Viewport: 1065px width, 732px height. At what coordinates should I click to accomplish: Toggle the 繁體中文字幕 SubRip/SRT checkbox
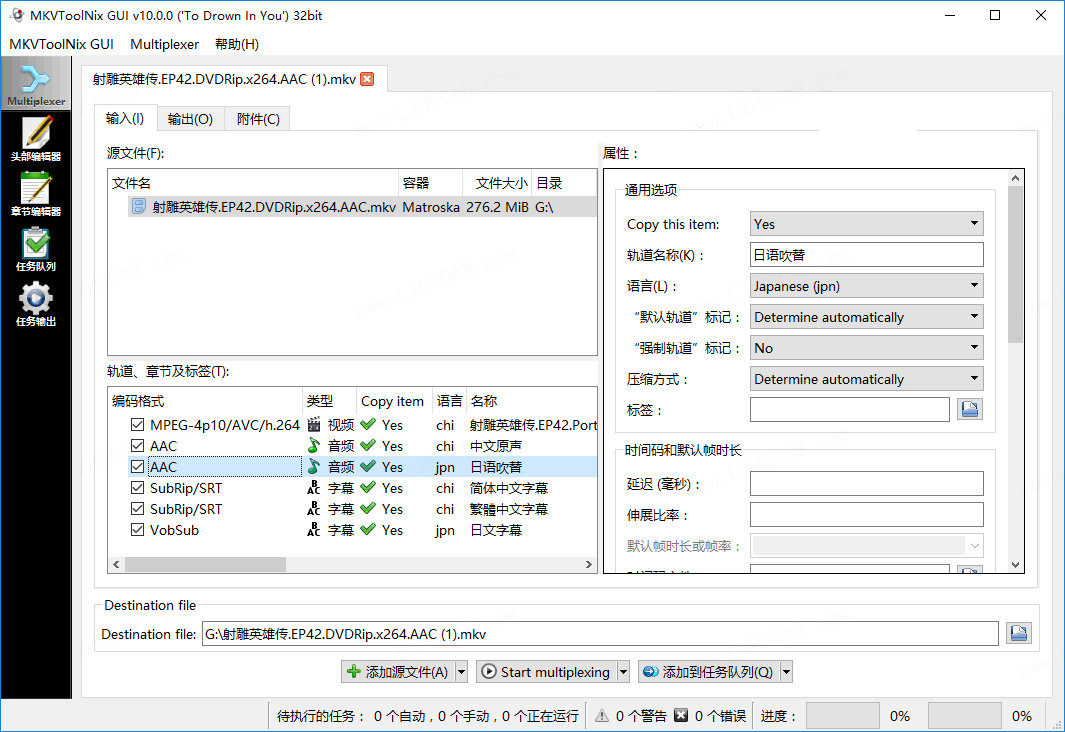[x=137, y=509]
